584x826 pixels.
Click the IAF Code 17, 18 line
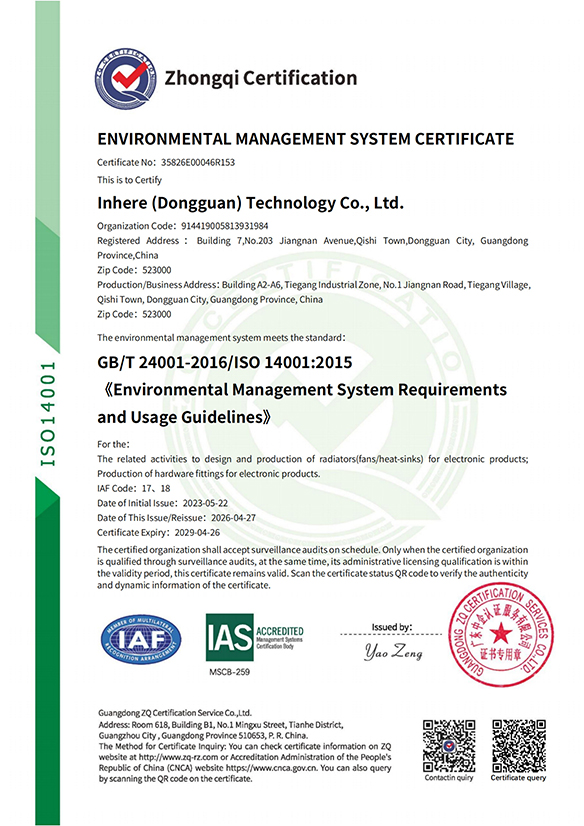134,488
